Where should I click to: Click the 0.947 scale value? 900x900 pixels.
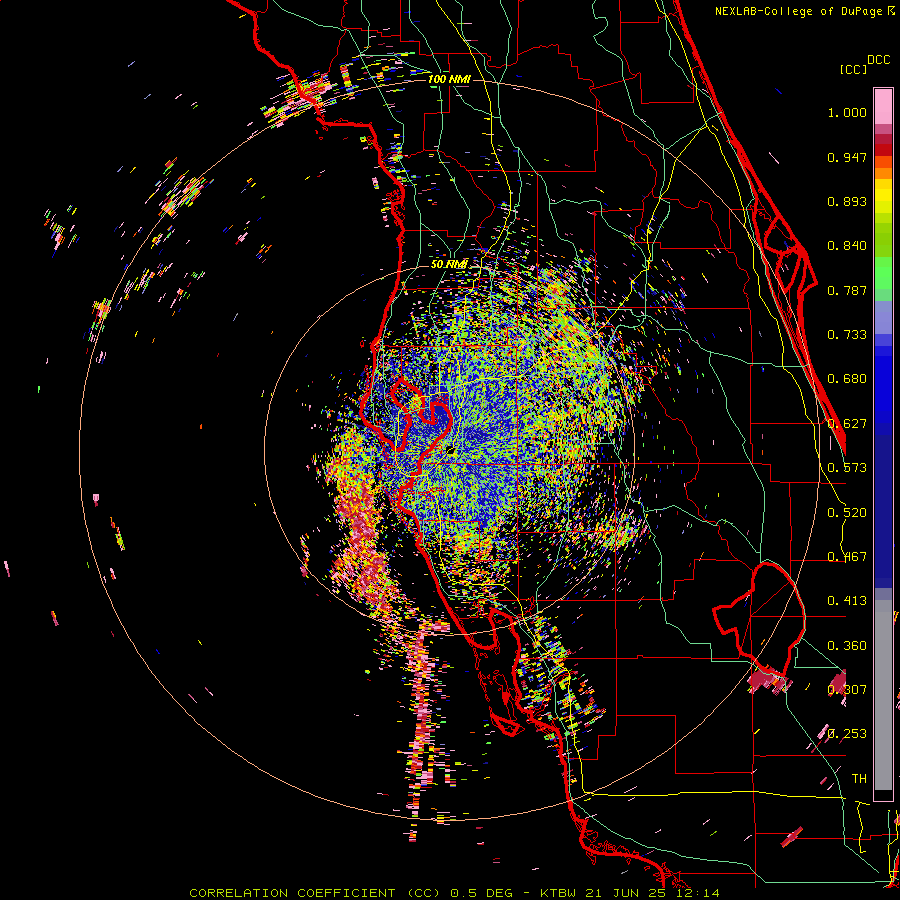pos(847,157)
